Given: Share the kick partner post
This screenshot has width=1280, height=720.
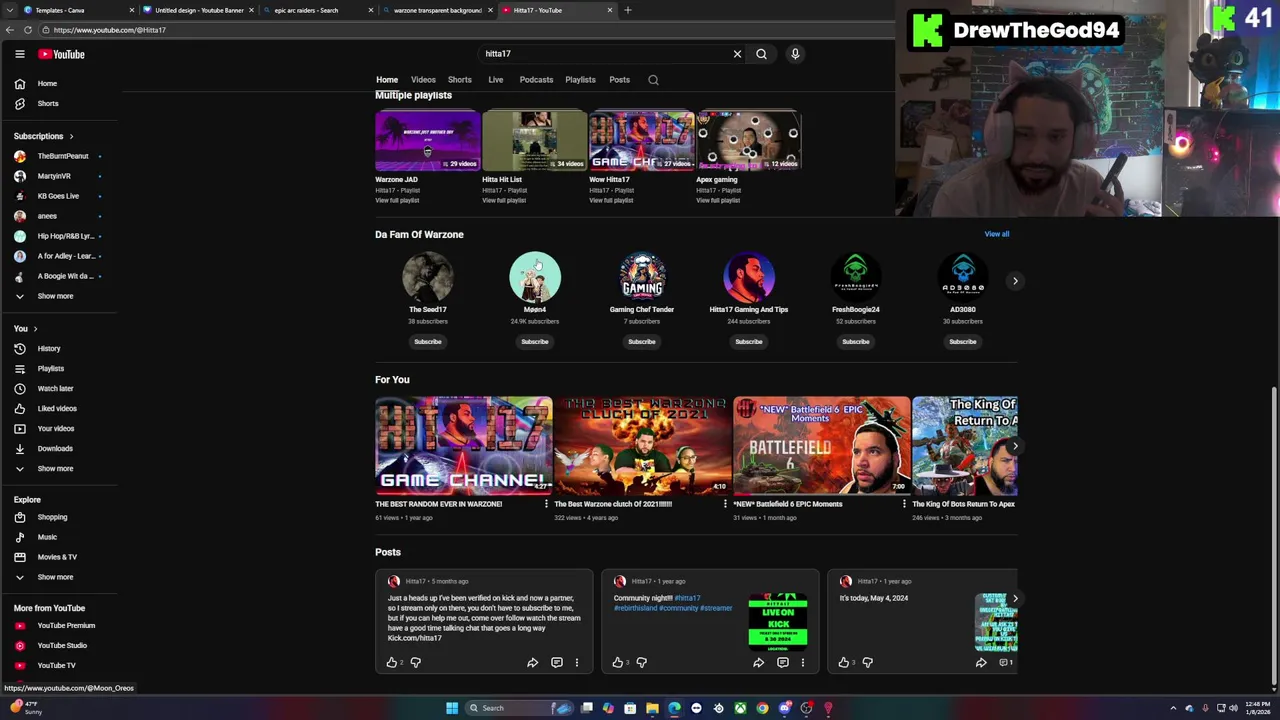Looking at the screenshot, I should coord(532,662).
